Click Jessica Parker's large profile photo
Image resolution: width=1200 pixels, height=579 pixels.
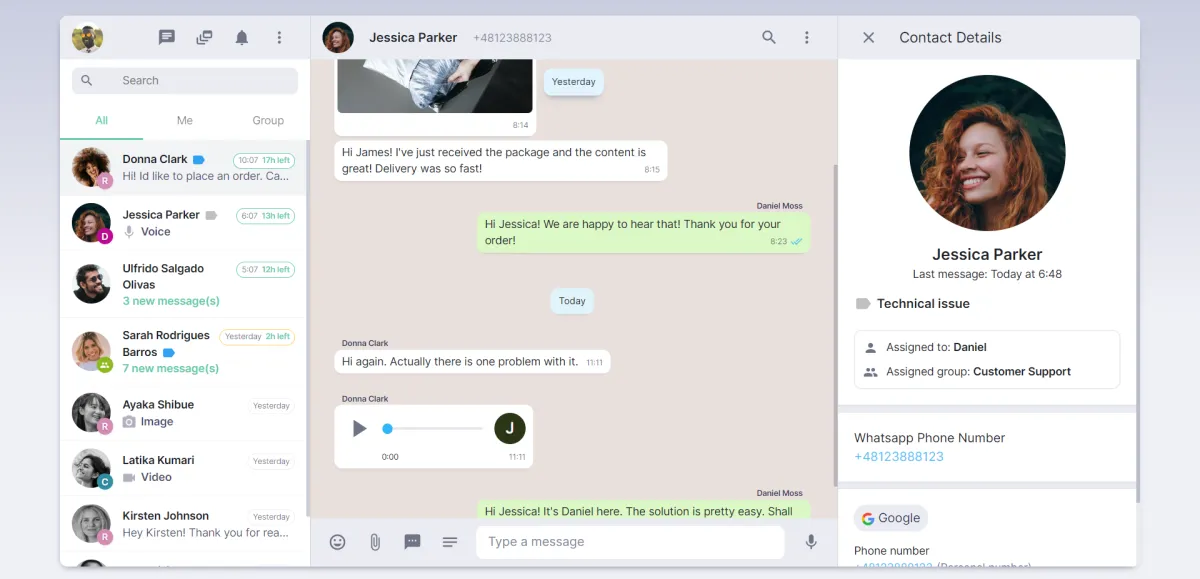pos(987,153)
